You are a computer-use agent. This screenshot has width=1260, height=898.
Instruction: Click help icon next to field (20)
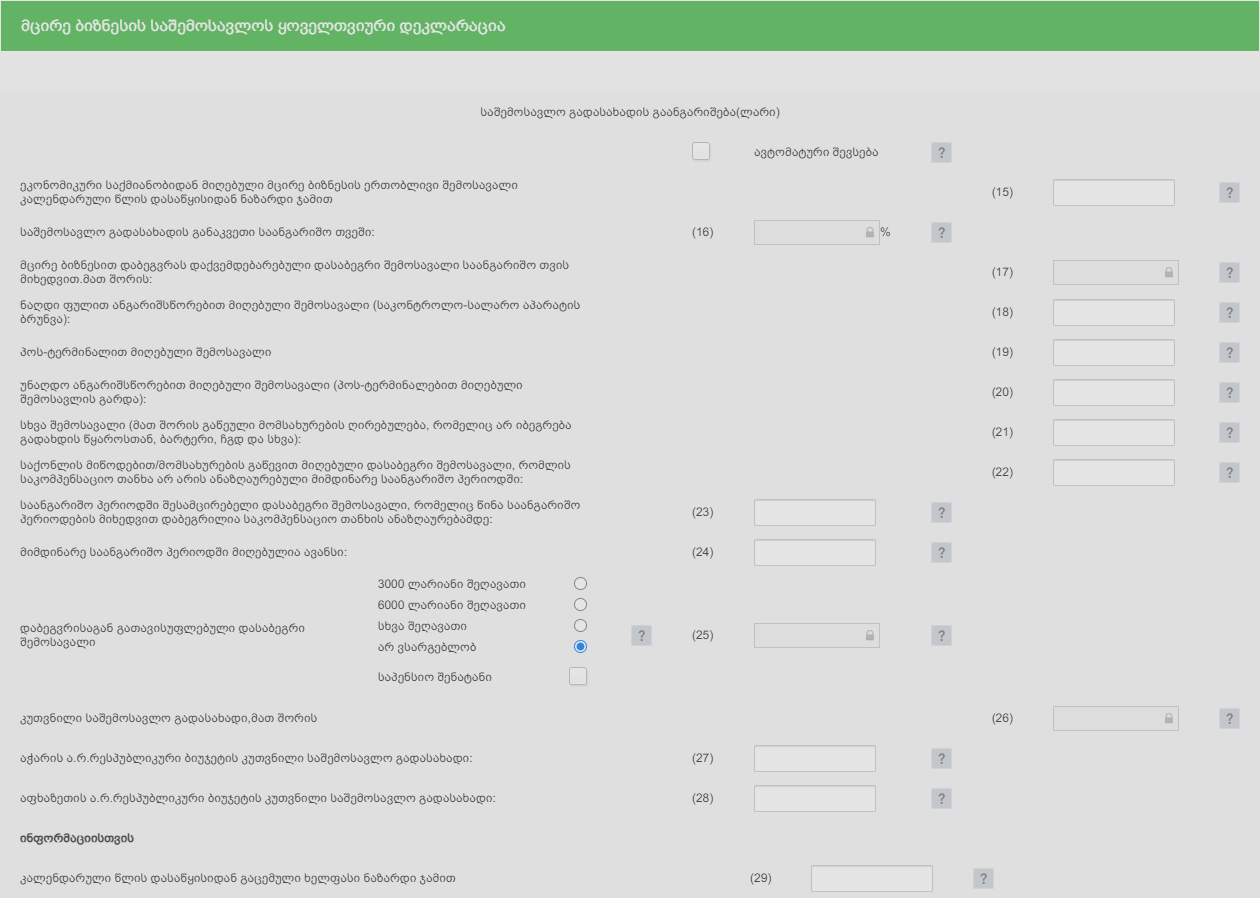1229,392
